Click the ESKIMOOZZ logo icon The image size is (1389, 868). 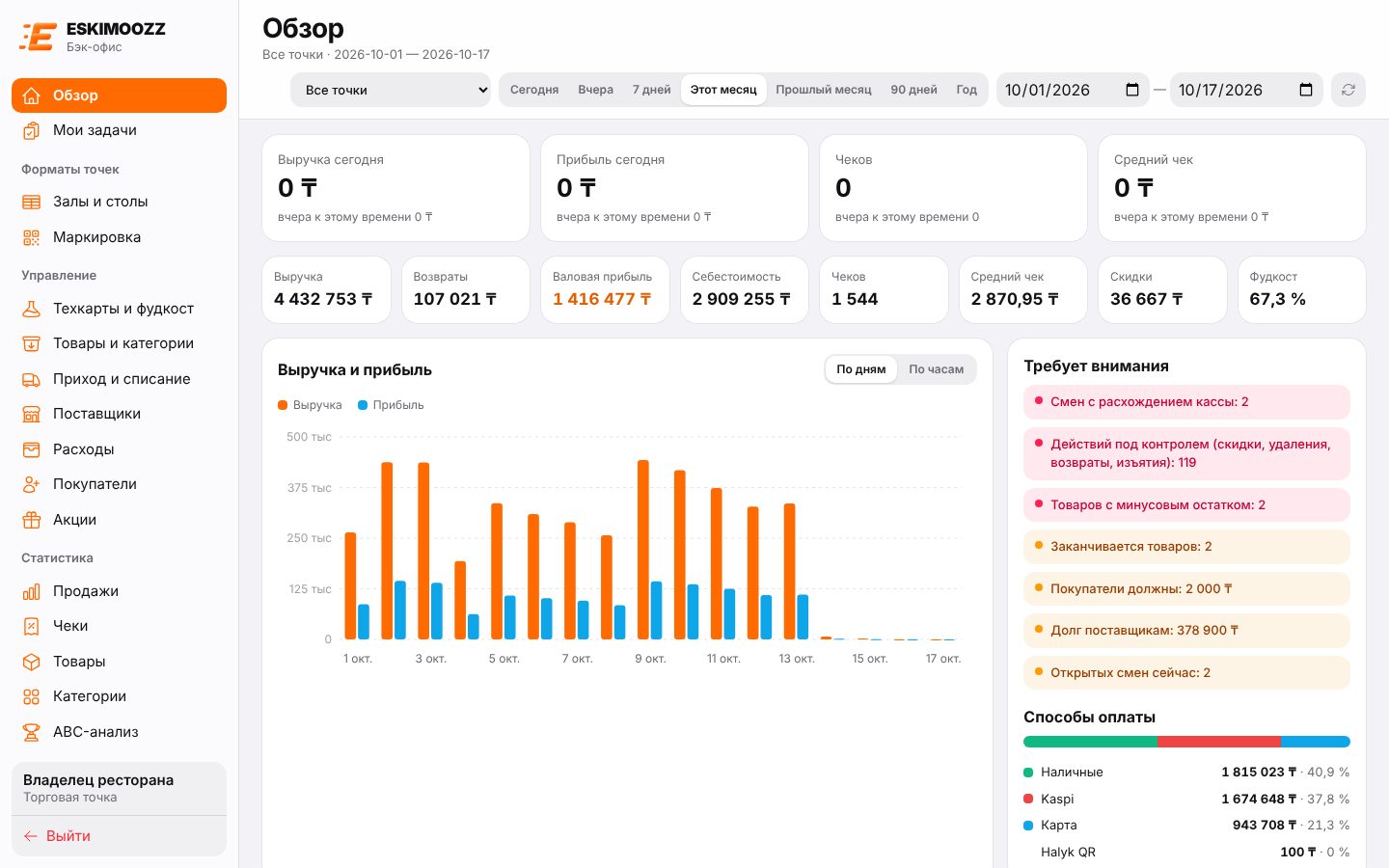38,37
